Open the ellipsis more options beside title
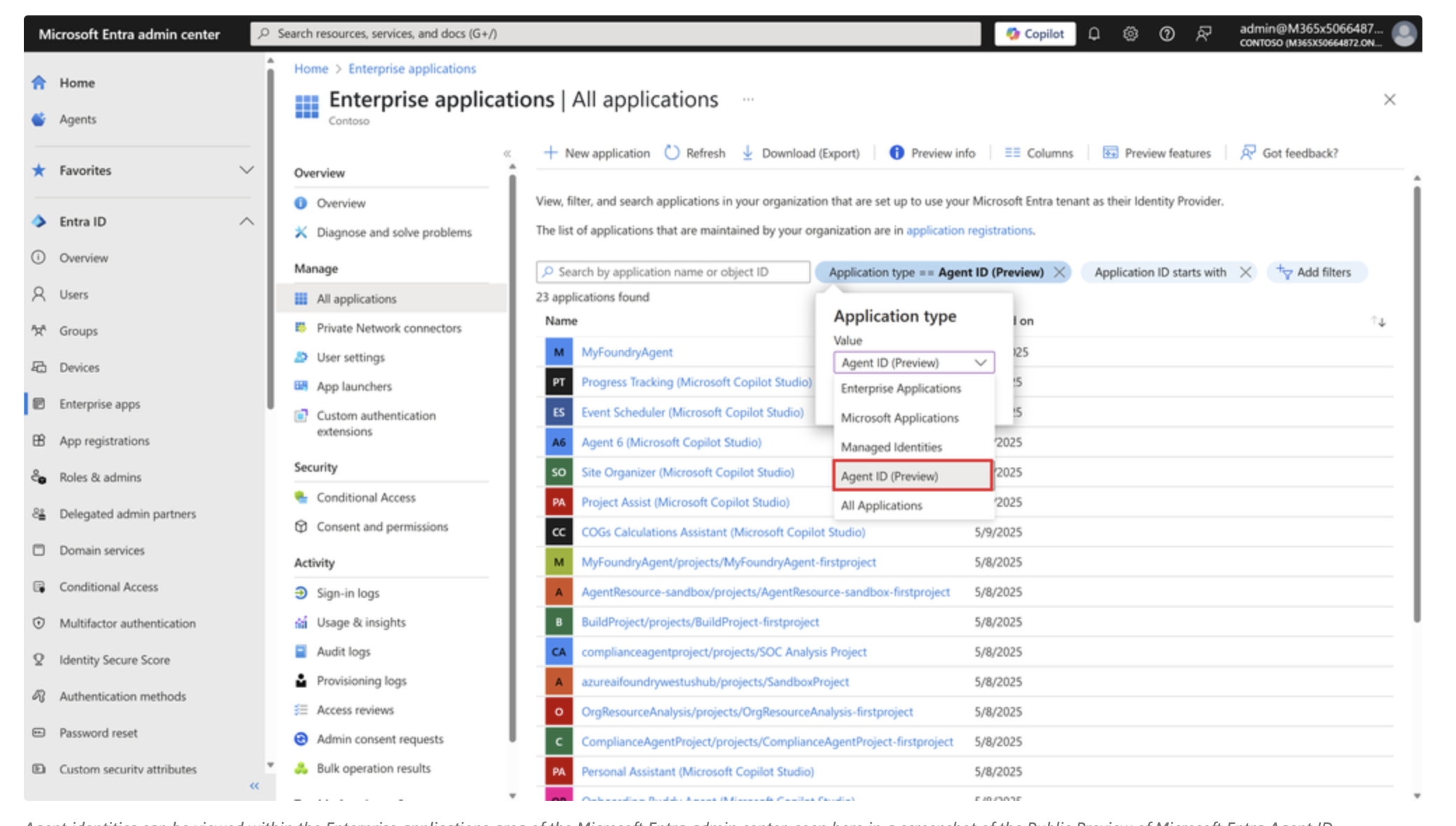Screen dimensions: 1456x826 748,99
